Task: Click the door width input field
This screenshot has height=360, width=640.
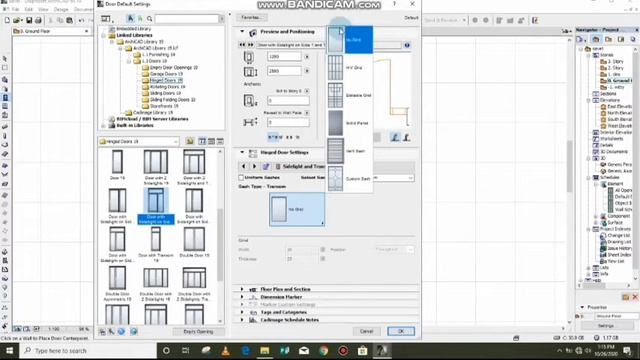Action: tap(284, 56)
